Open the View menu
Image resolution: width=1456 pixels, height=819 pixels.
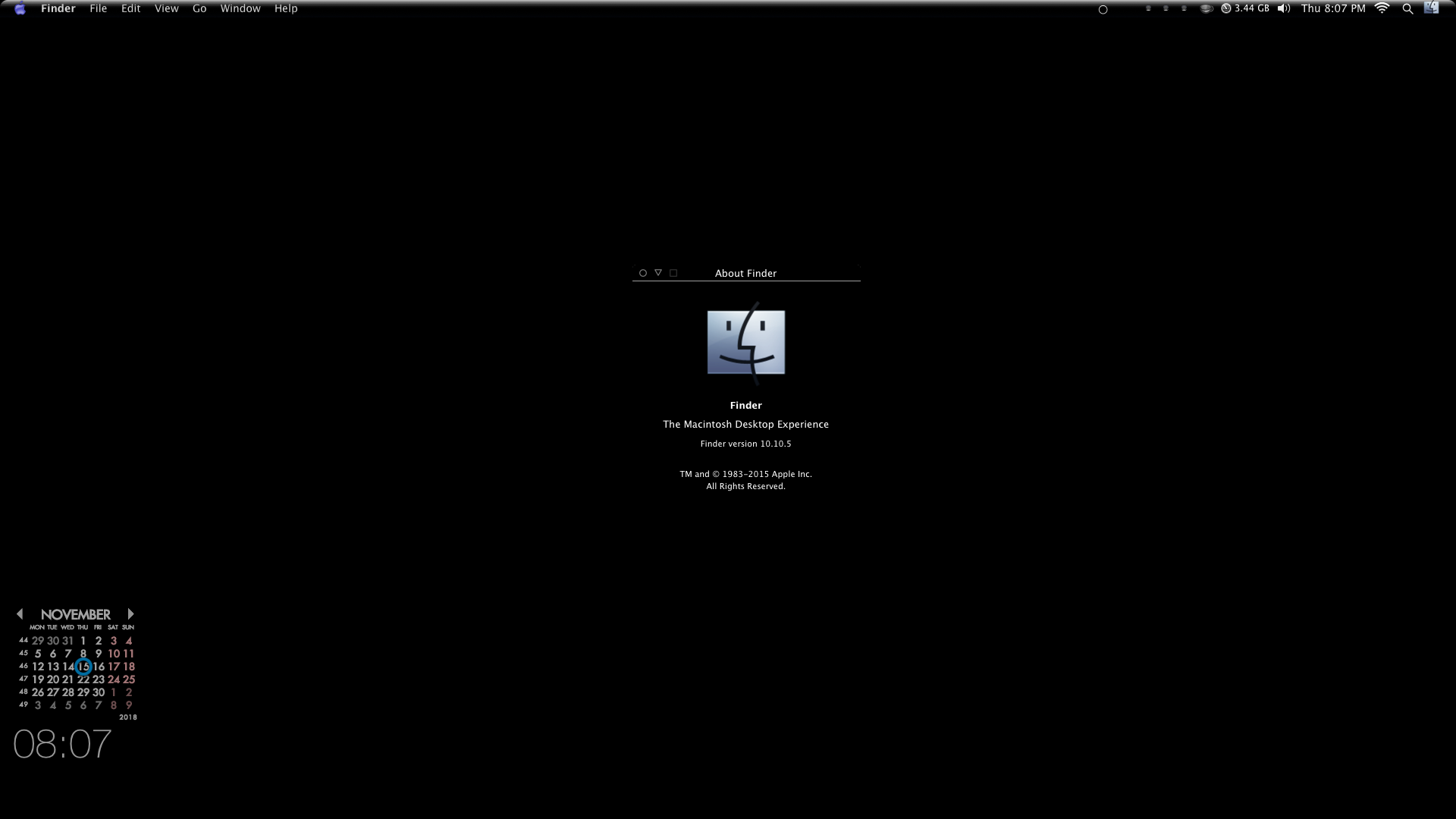[166, 9]
